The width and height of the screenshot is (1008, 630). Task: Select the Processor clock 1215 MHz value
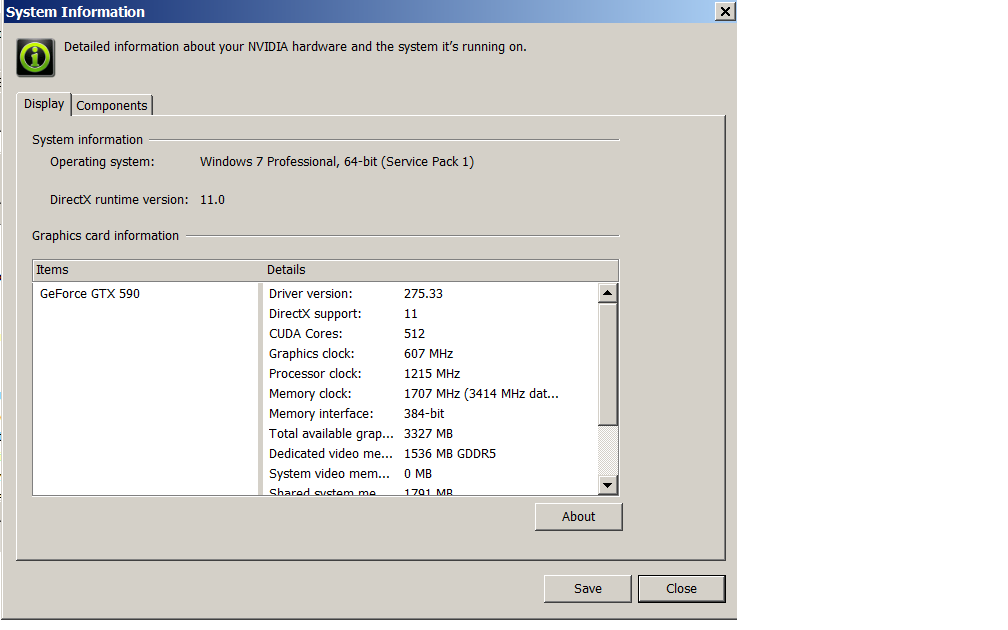coord(432,374)
